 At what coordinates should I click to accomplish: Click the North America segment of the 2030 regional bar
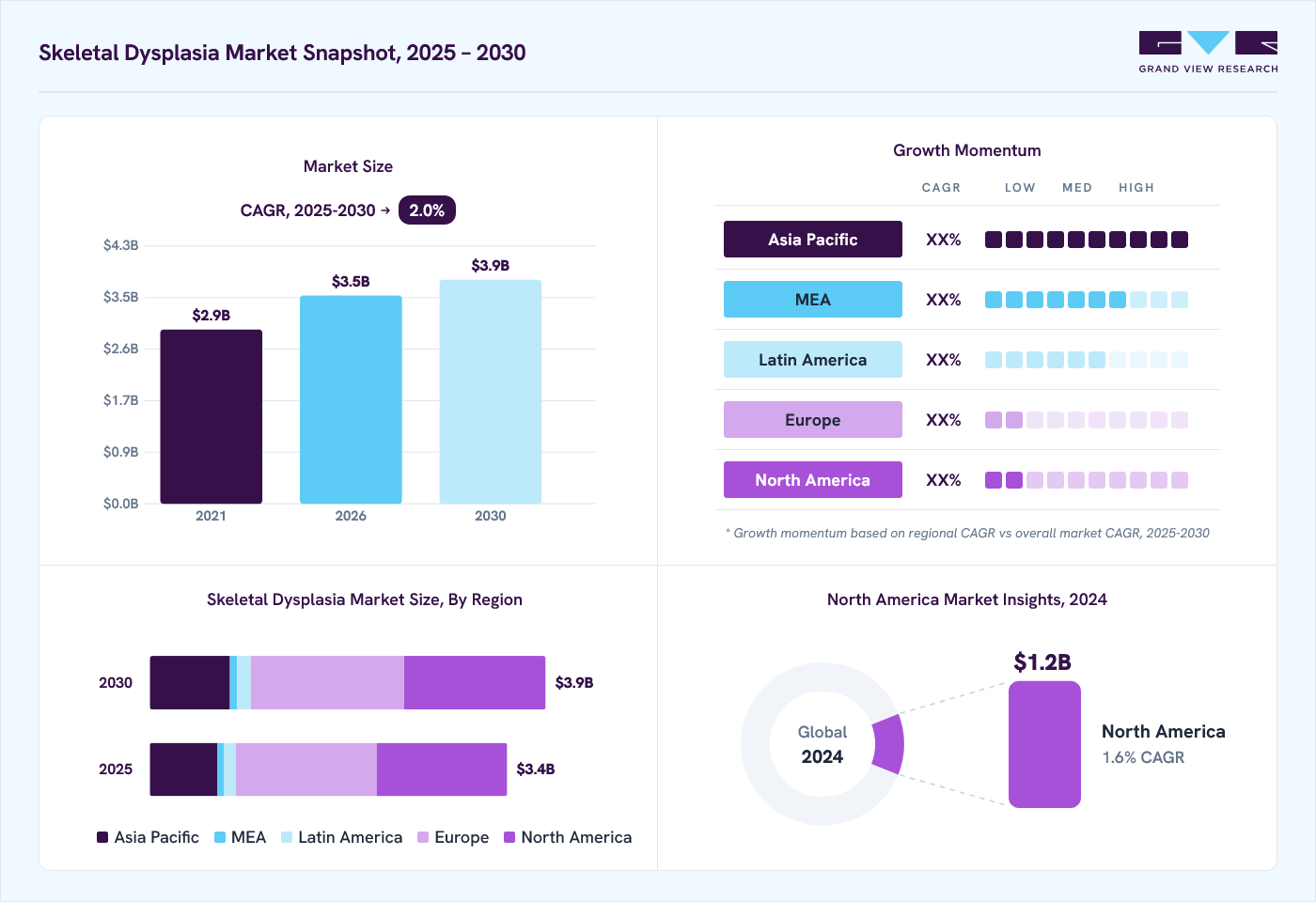coord(475,682)
